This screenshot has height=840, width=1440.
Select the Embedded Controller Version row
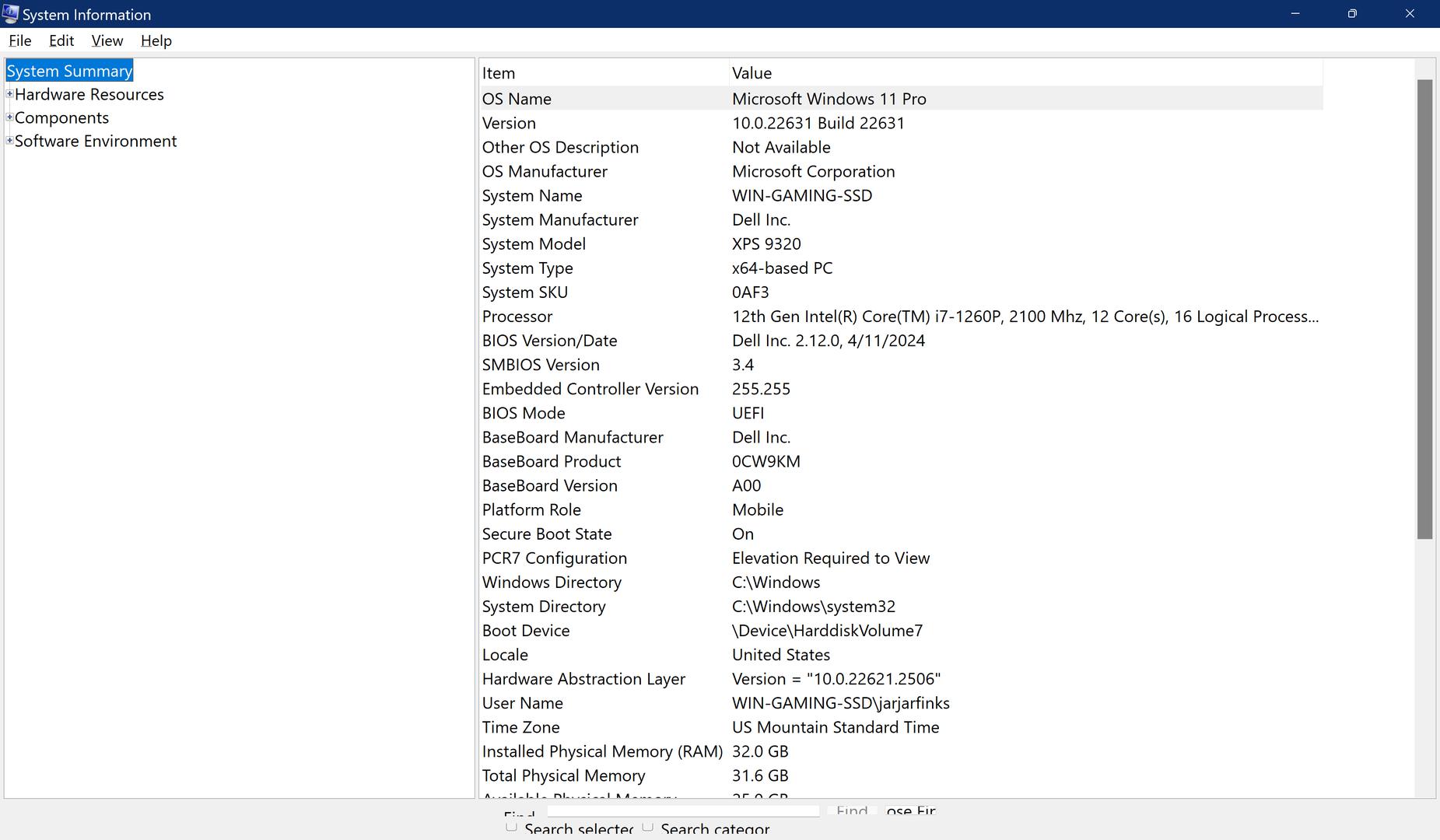point(901,388)
